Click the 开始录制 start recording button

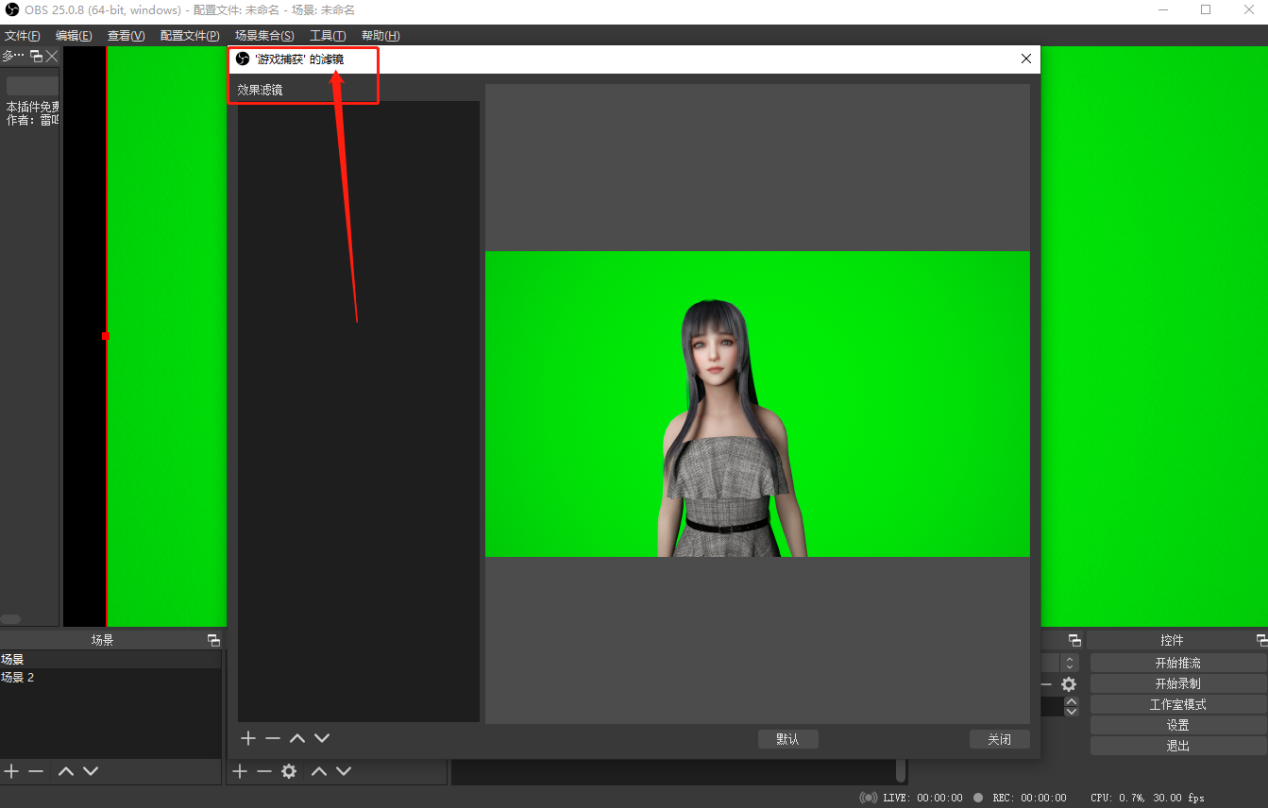1177,684
